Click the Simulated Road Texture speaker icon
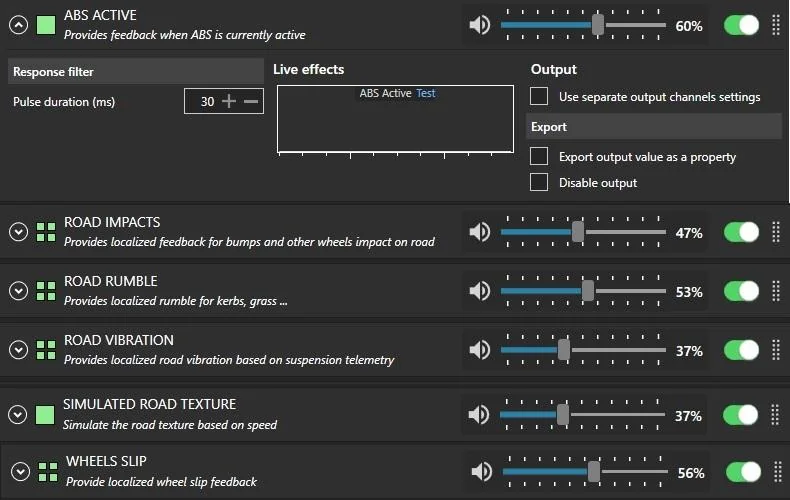The height and width of the screenshot is (500, 790). pyautogui.click(x=480, y=414)
